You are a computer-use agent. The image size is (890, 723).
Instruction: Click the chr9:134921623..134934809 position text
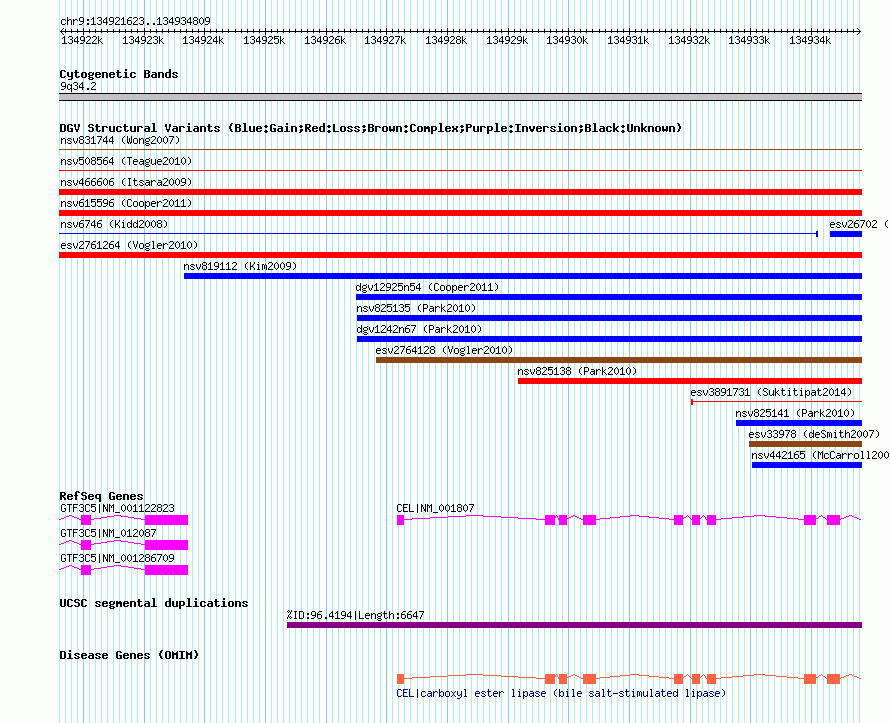tap(135, 21)
